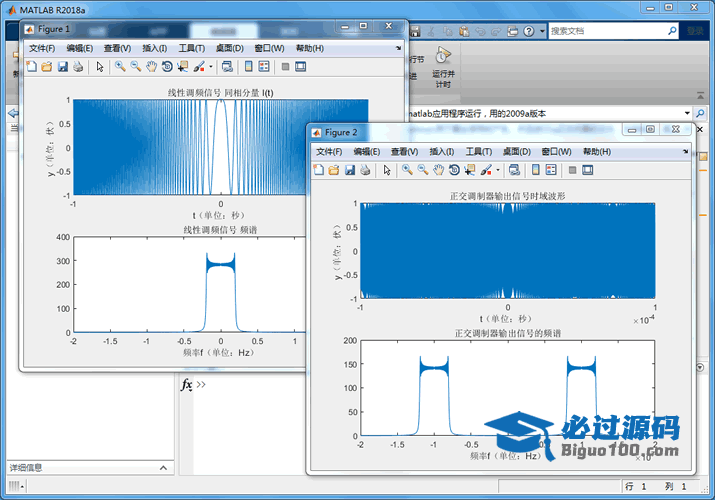
Task: Hide Plot Tools icon in Figure 2
Action: pos(573,170)
